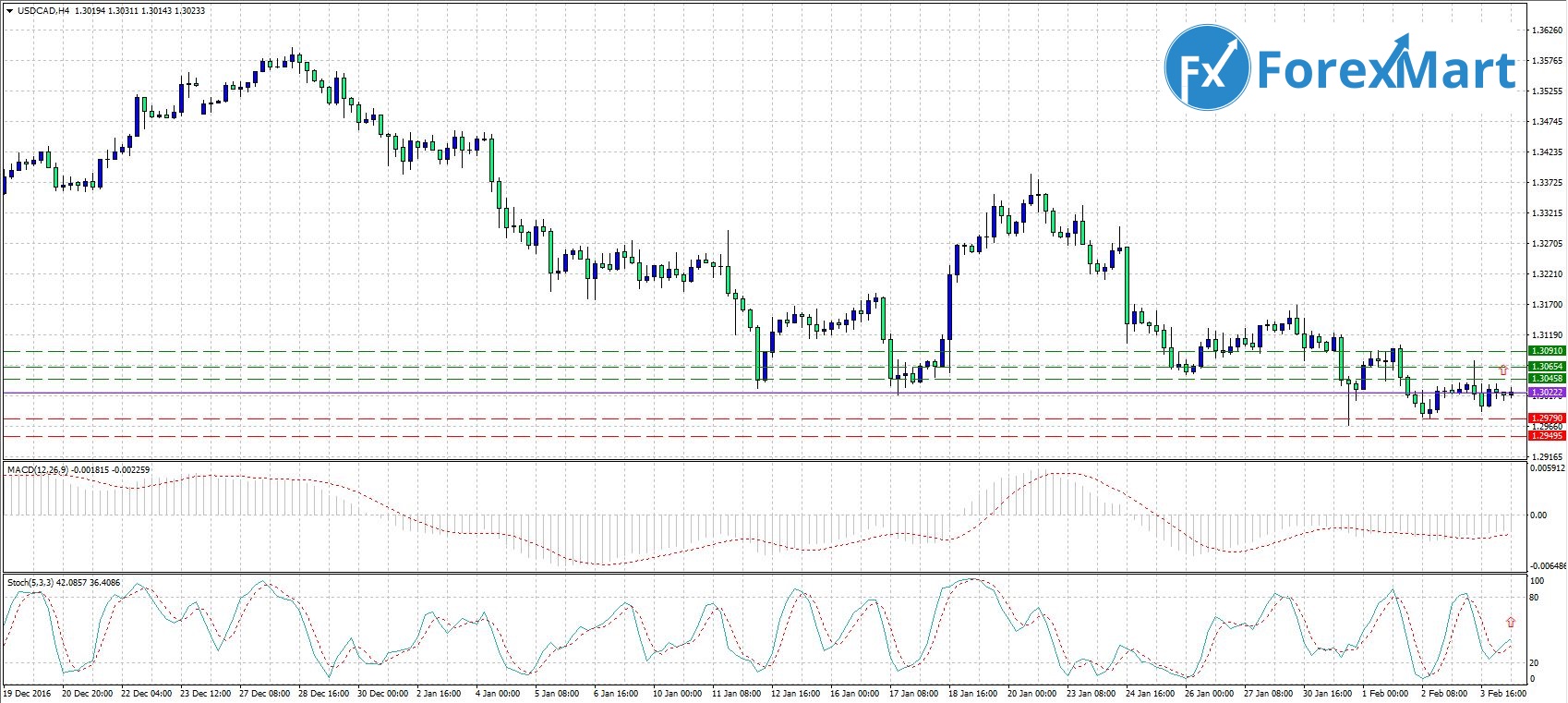Click 1.34745 on the price scale
This screenshot has width=1568, height=703.
pos(1547,122)
